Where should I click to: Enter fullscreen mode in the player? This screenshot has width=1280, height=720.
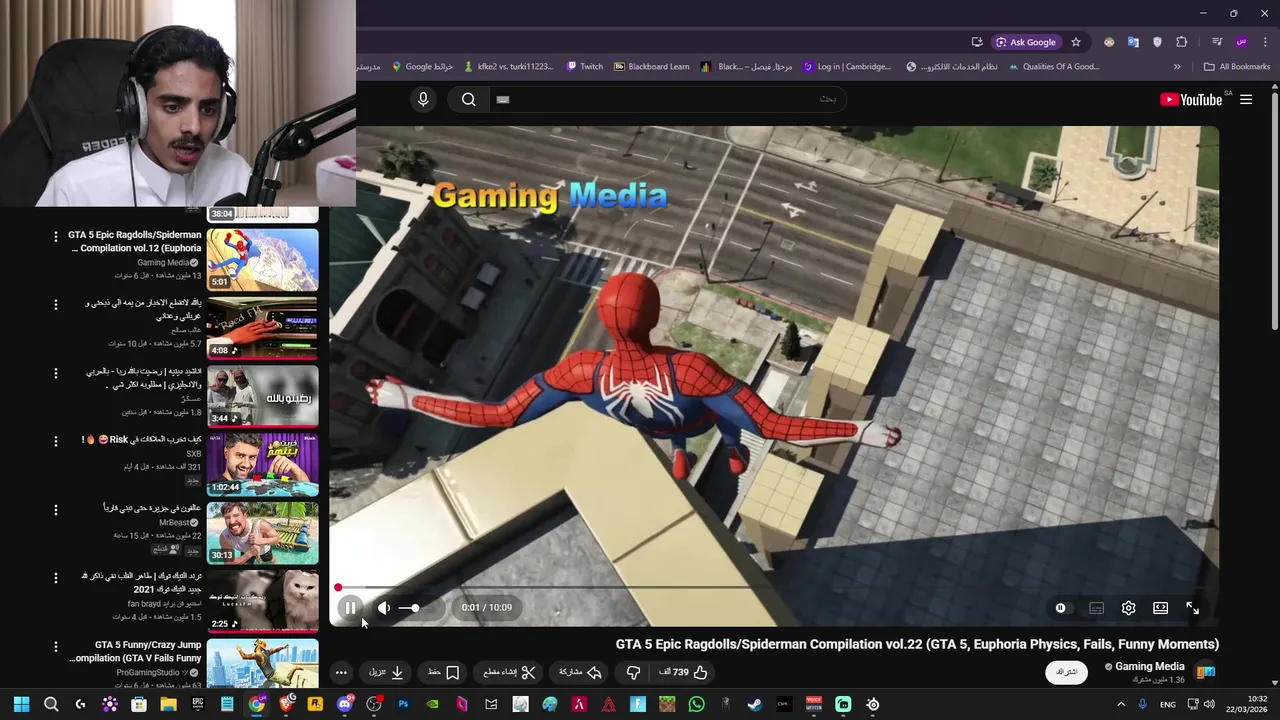pos(1192,608)
